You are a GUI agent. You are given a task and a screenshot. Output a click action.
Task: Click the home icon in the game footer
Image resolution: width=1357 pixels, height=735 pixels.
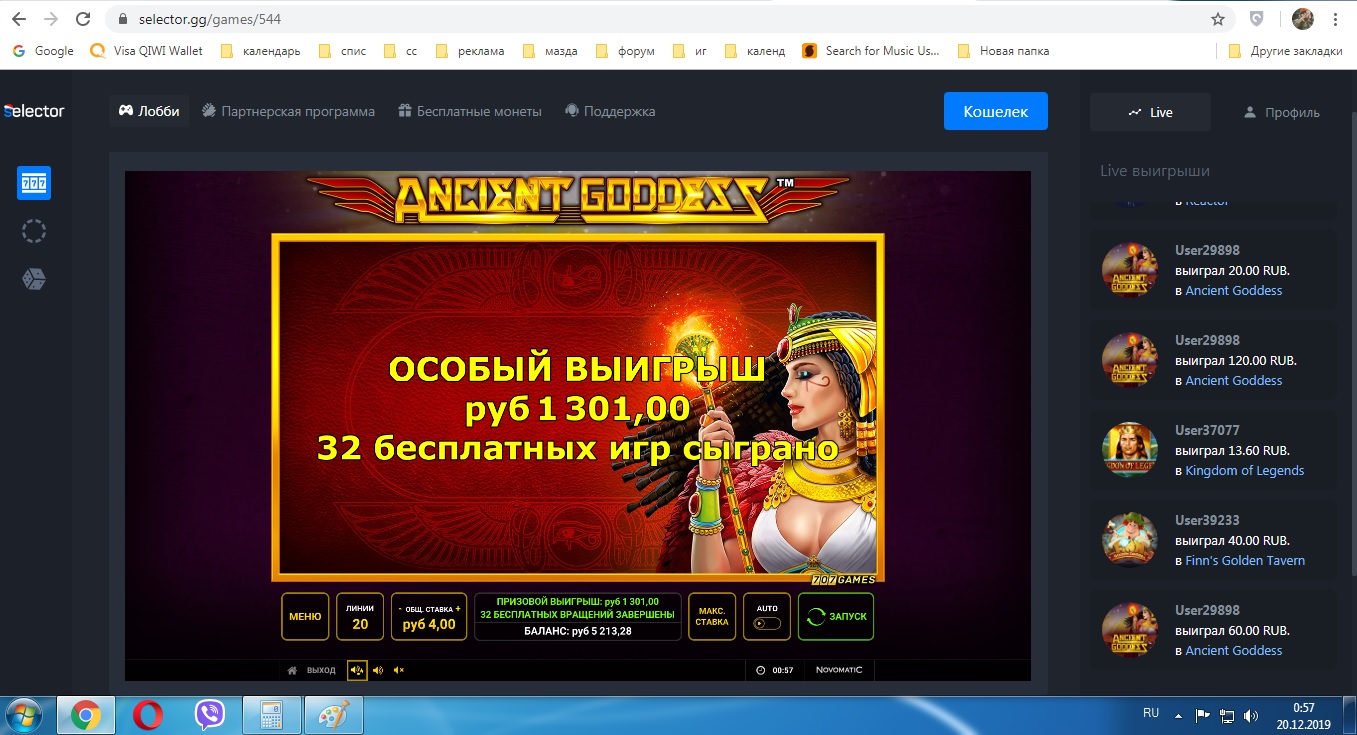pos(291,670)
